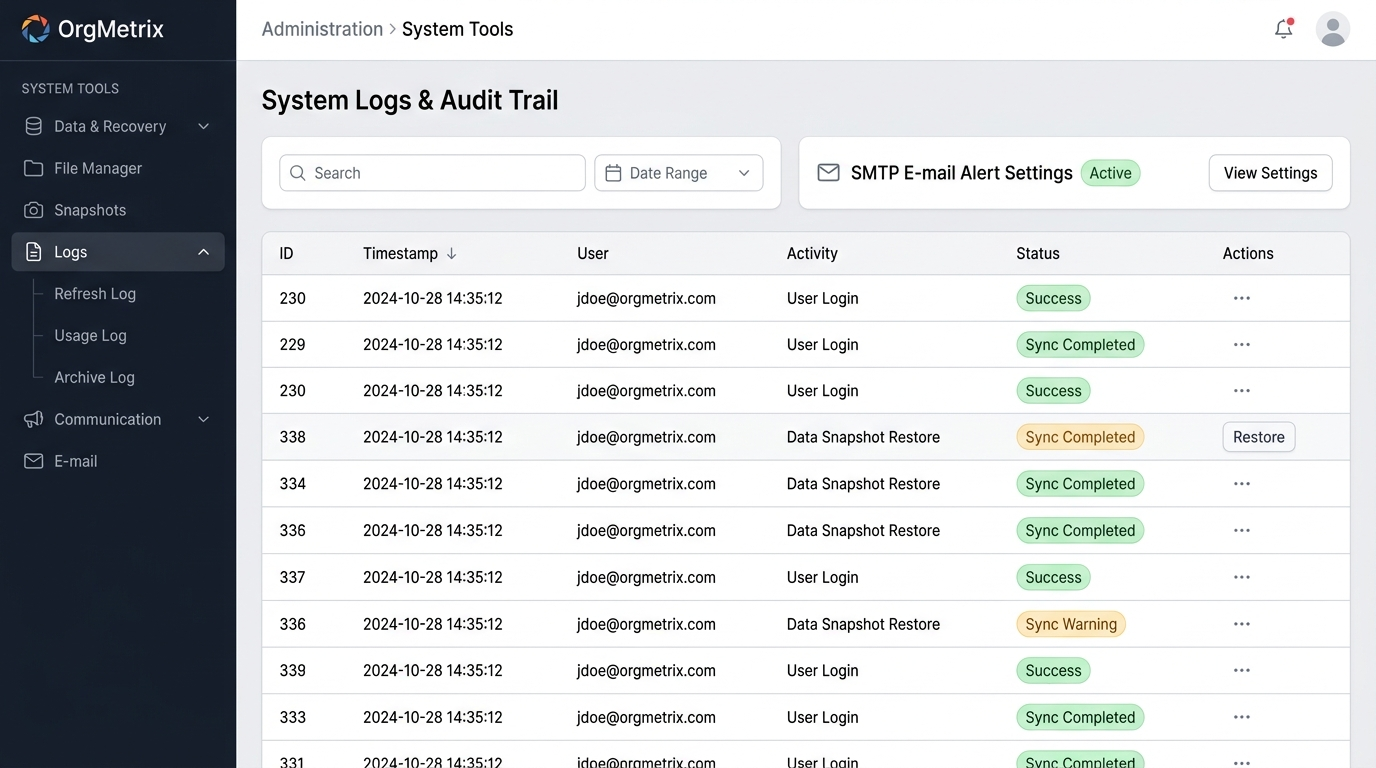Image resolution: width=1376 pixels, height=768 pixels.
Task: Click the Data & Recovery database icon
Action: coord(34,126)
